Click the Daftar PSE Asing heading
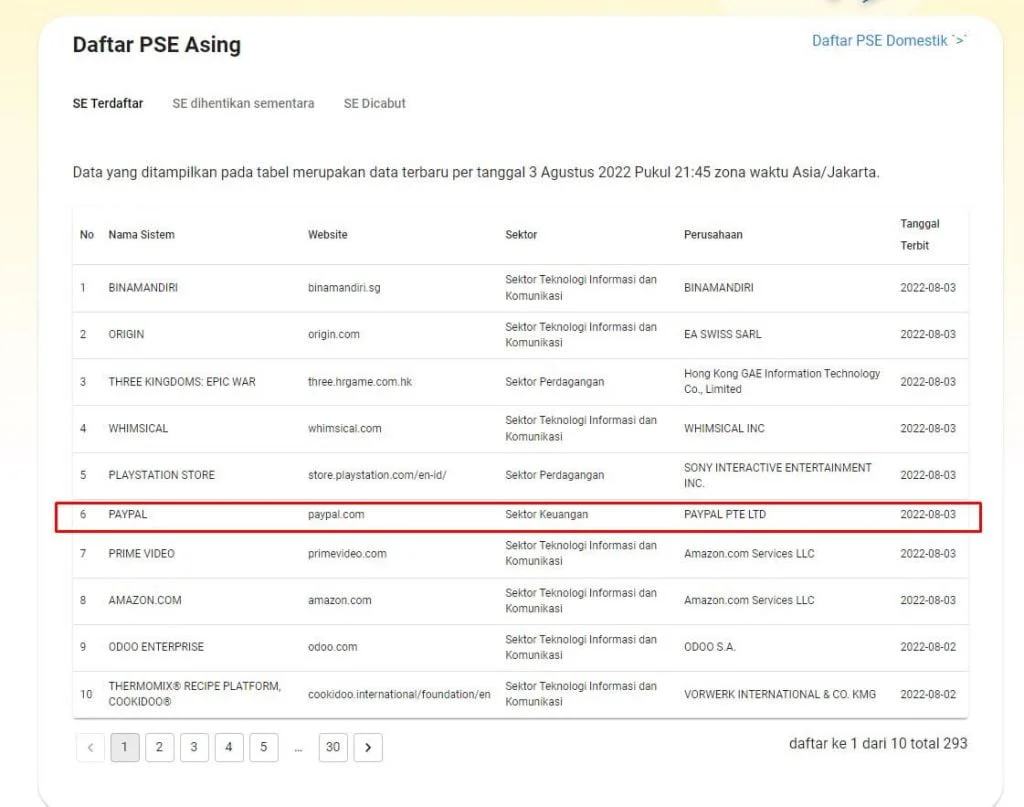 [x=157, y=44]
